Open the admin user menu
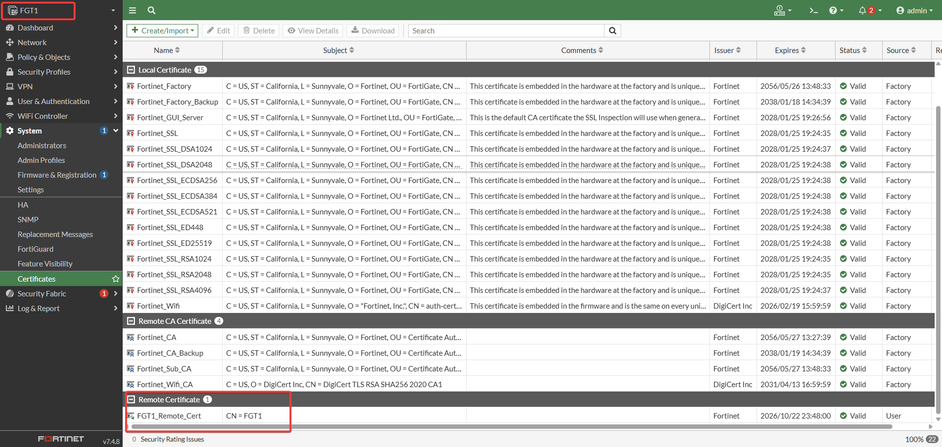 pyautogui.click(x=914, y=10)
